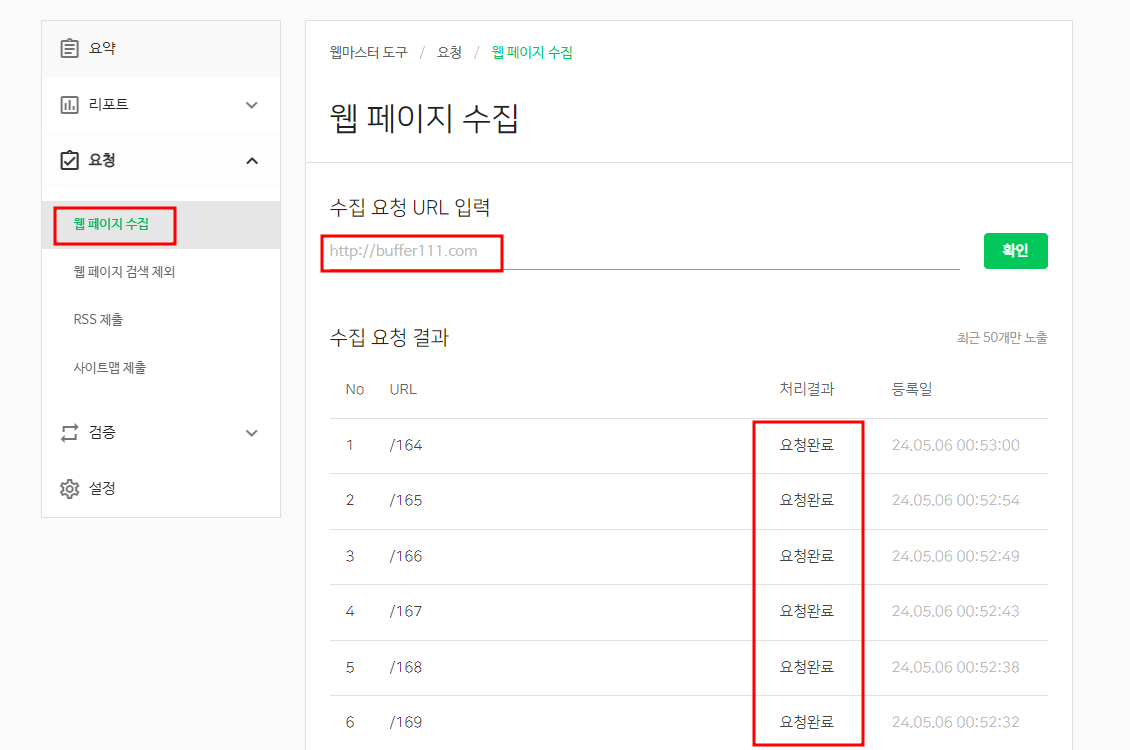Expand the 리포트 section chevron
1130x750 pixels.
[252, 104]
